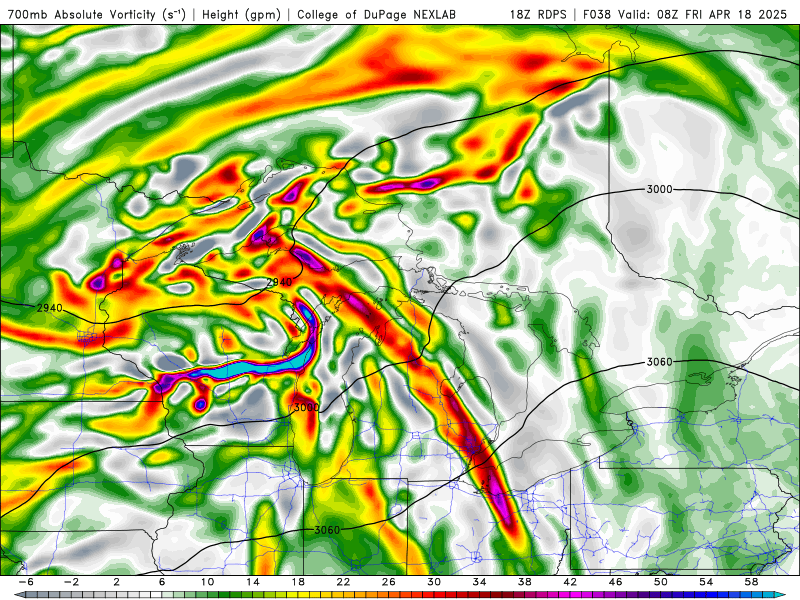800x600 pixels.
Task: Click the '58' scale number
Action: (752, 582)
